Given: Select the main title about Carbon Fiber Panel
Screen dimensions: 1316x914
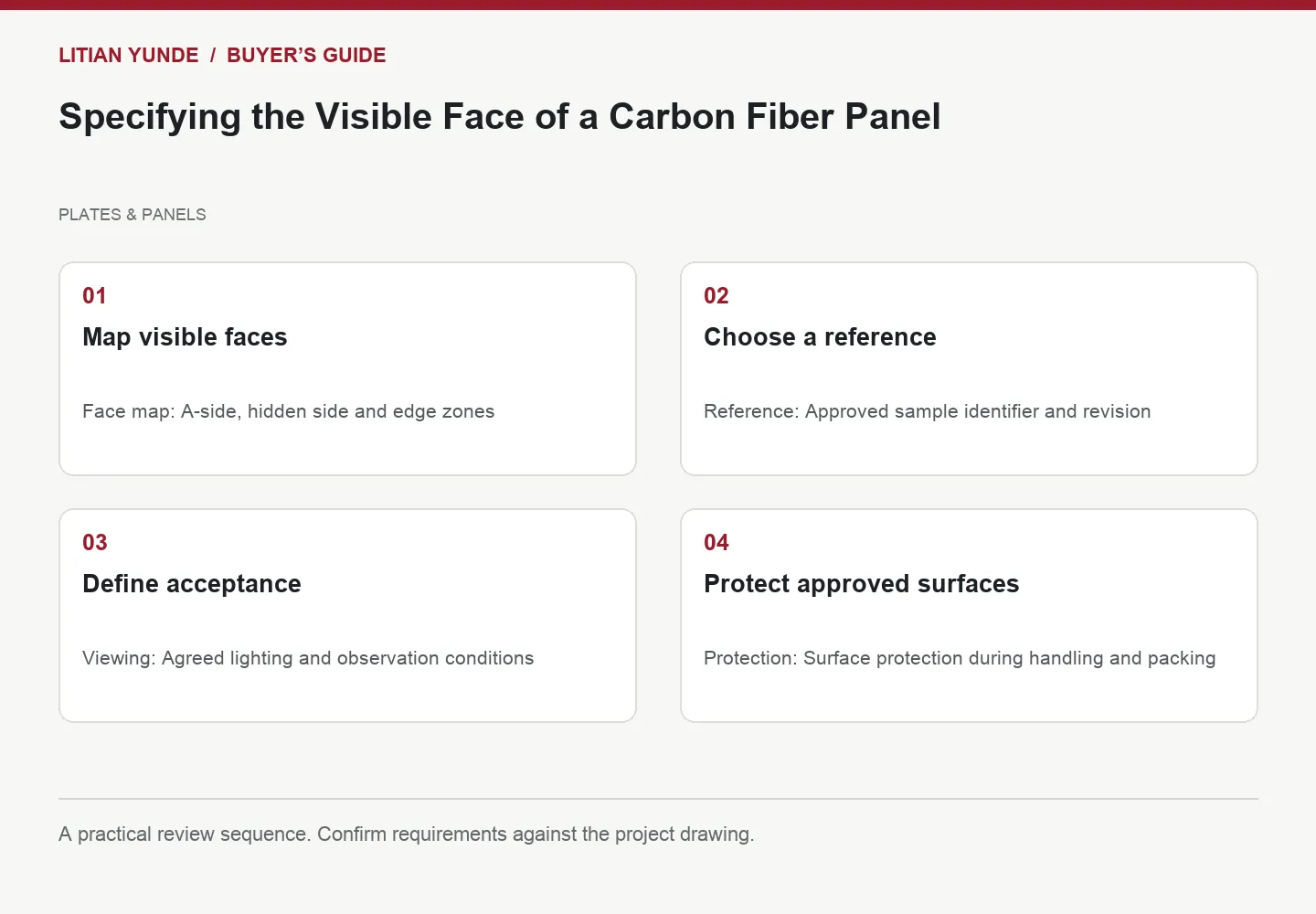Looking at the screenshot, I should point(500,117).
